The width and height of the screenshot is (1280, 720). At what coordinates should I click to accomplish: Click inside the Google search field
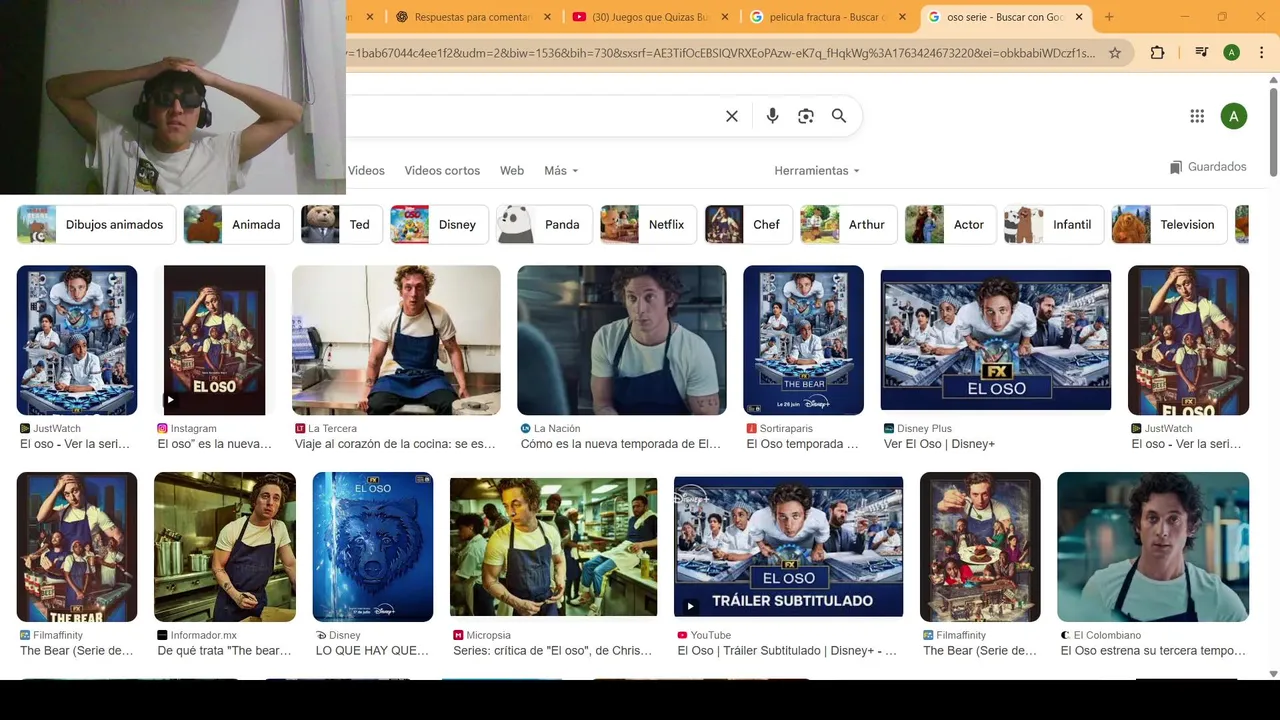530,116
